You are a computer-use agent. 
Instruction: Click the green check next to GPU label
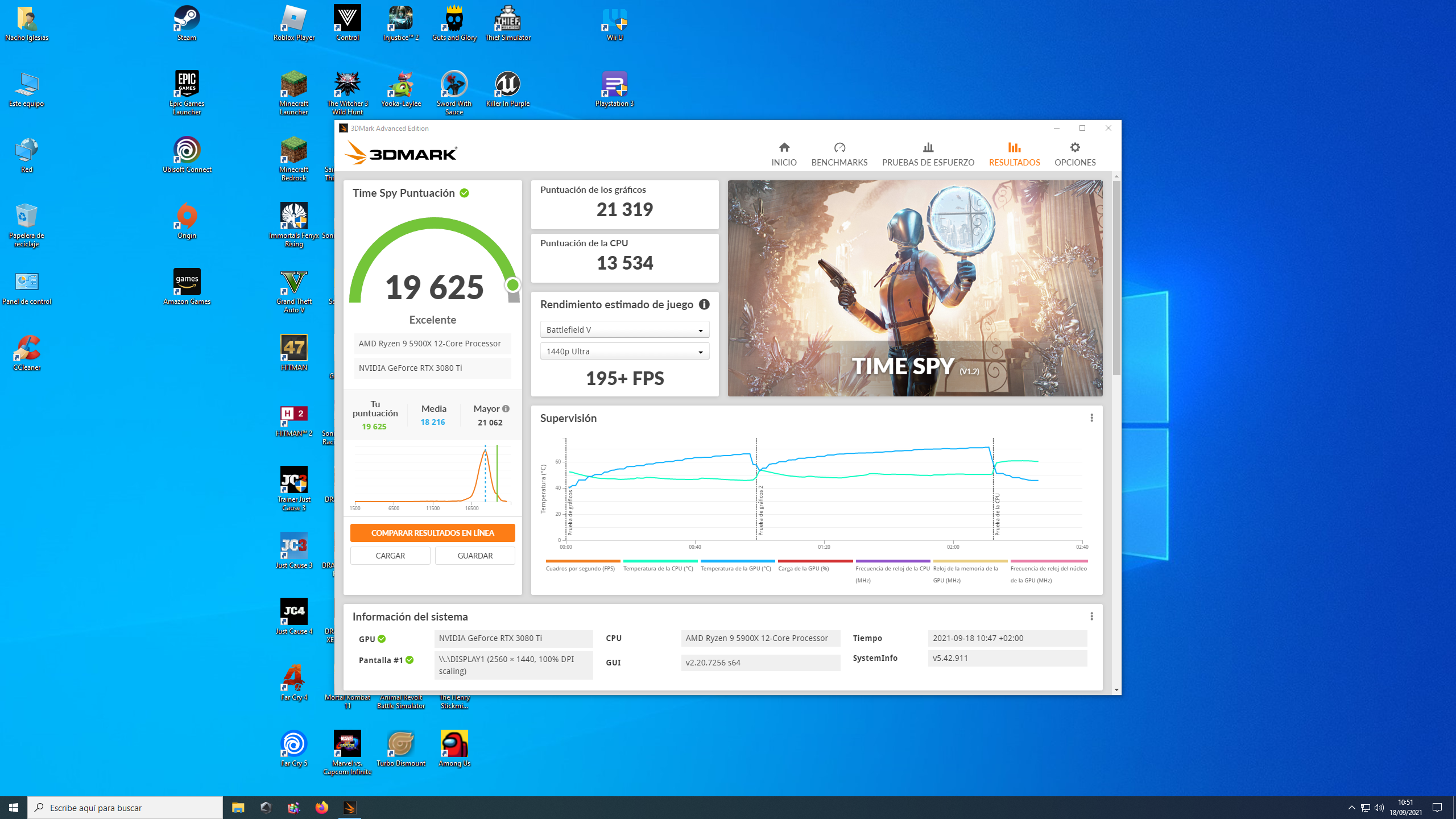point(382,639)
